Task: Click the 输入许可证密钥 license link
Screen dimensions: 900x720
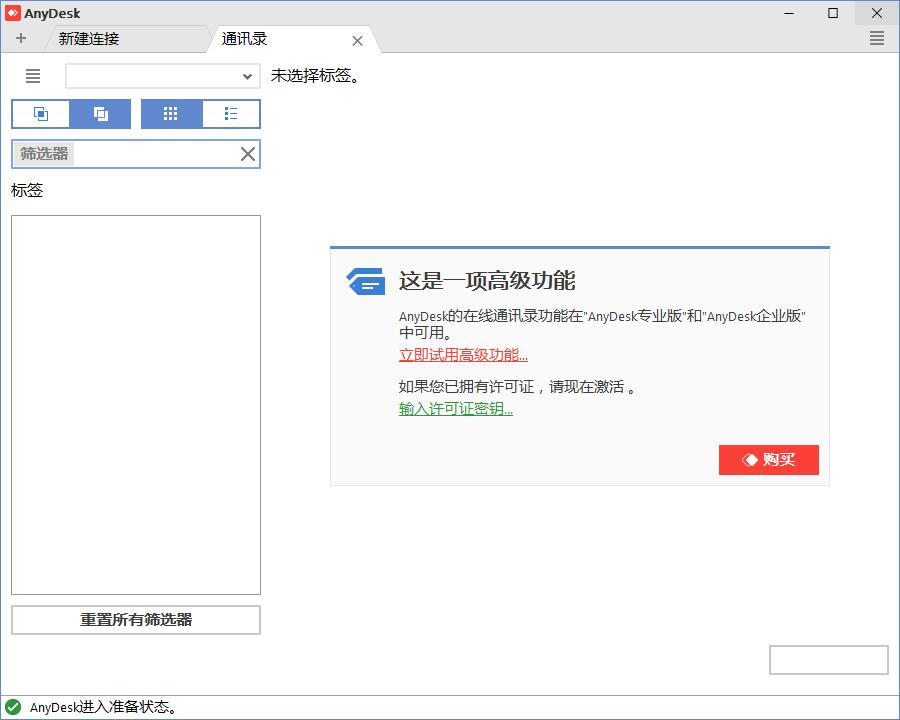Action: click(x=456, y=409)
